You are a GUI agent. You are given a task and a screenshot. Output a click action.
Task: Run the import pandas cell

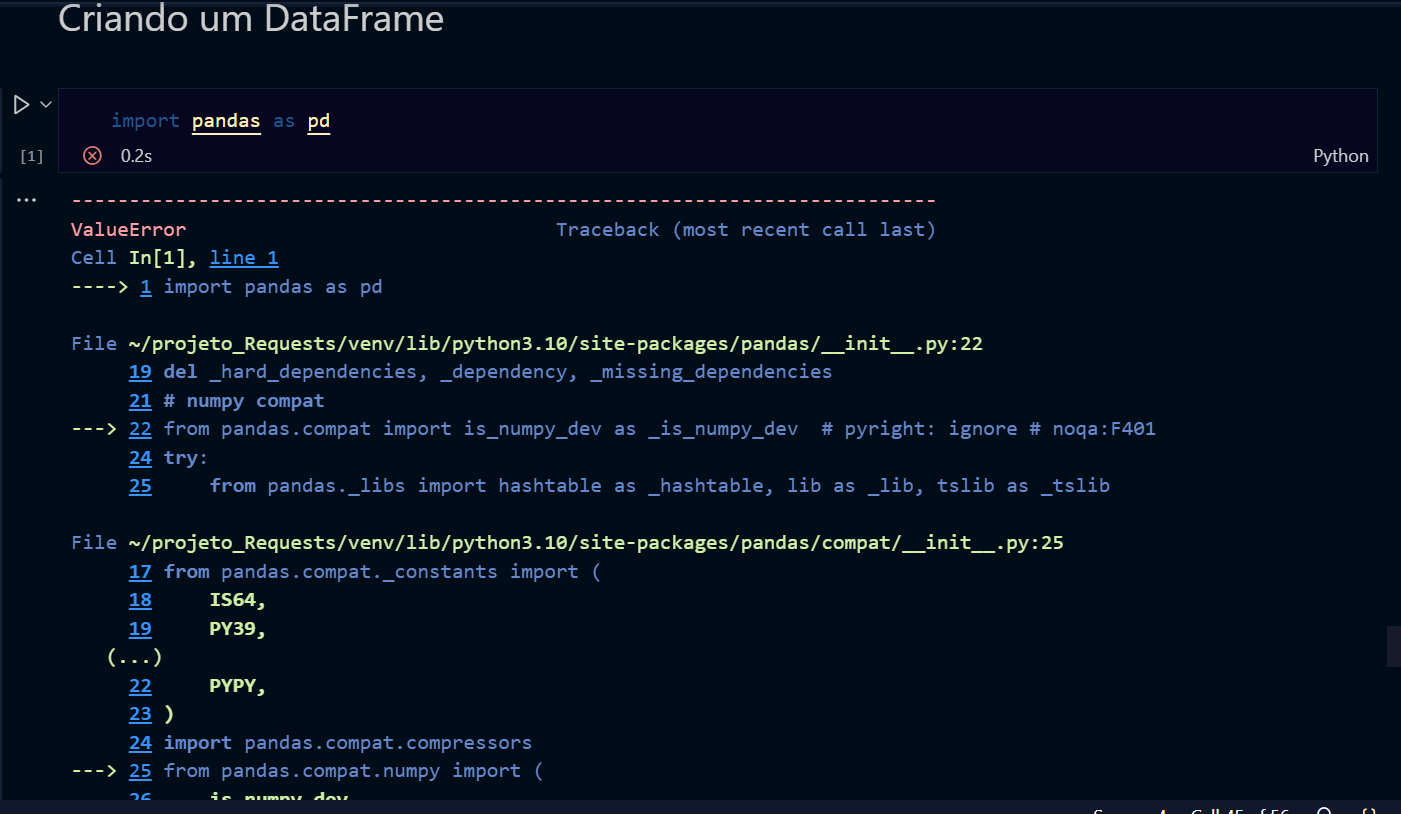(21, 105)
